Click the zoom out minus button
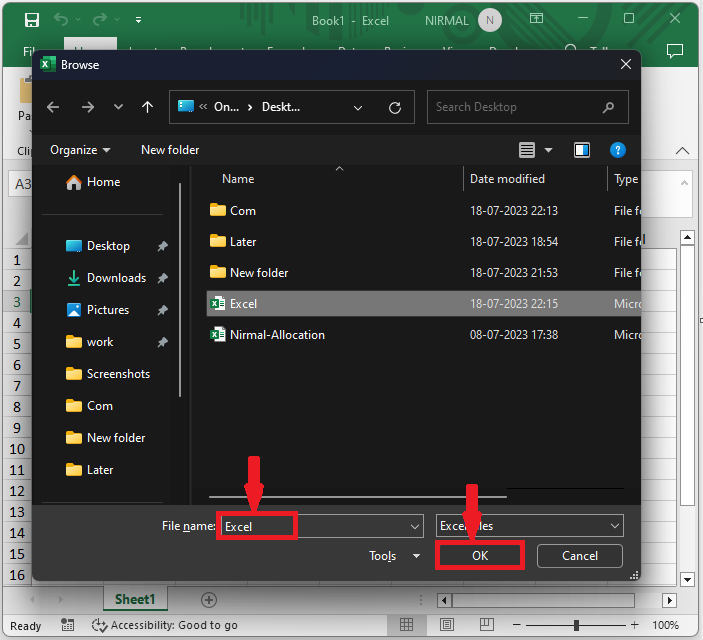703x640 pixels. click(516, 625)
